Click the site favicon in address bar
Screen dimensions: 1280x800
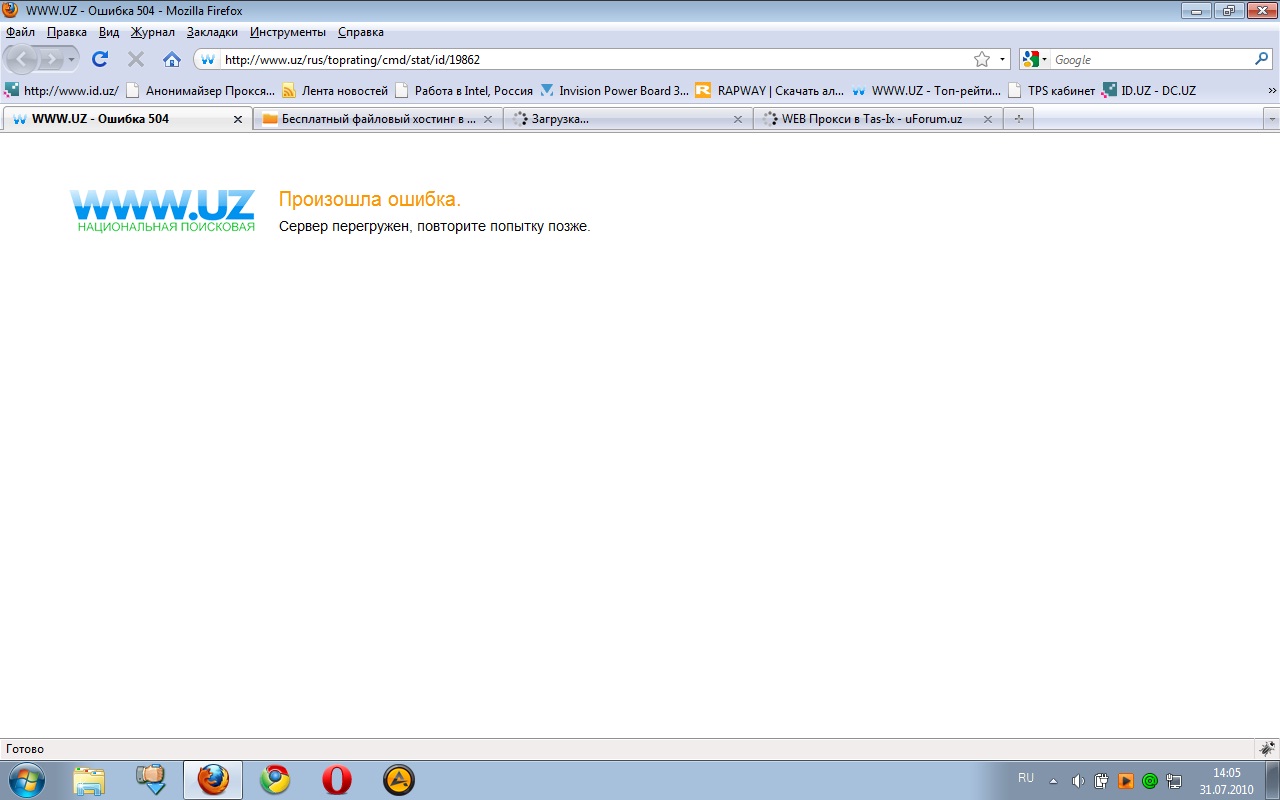click(208, 59)
